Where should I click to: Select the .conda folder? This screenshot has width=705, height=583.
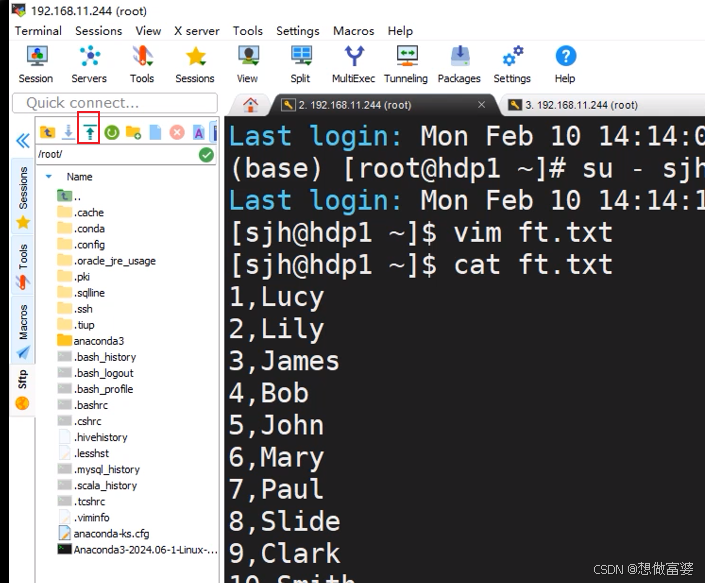81,228
